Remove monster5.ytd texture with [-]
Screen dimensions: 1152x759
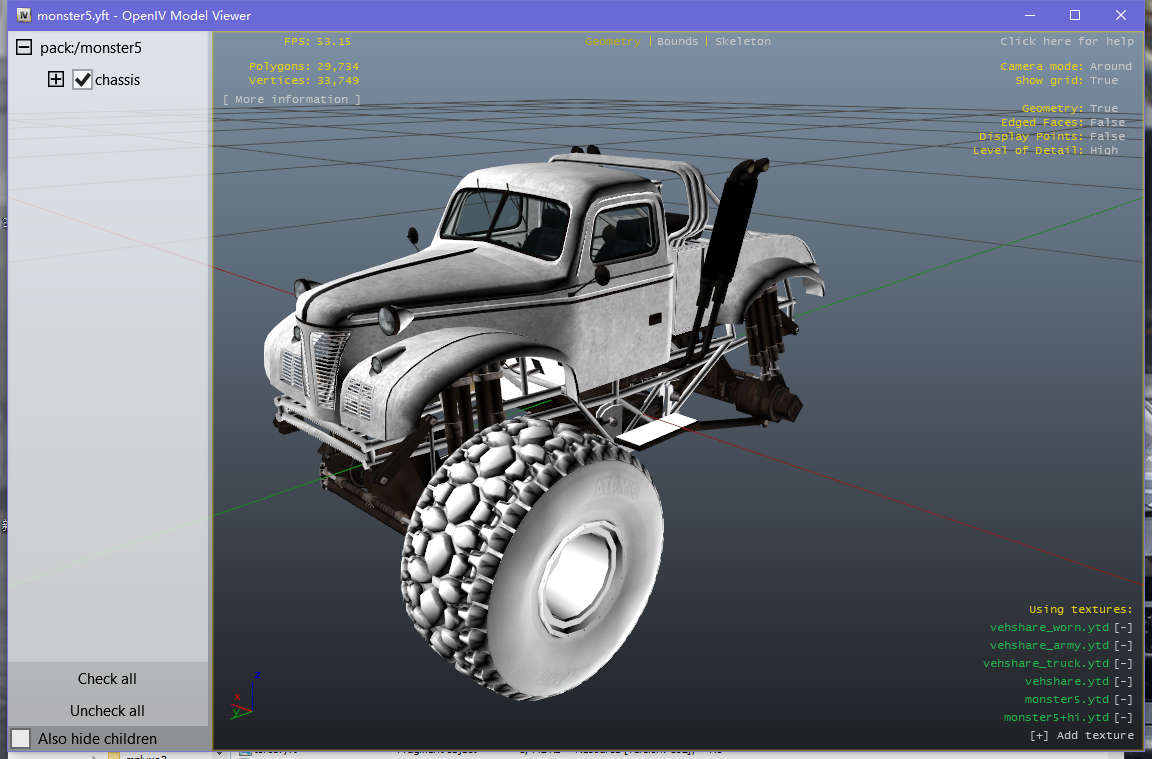pos(1123,699)
